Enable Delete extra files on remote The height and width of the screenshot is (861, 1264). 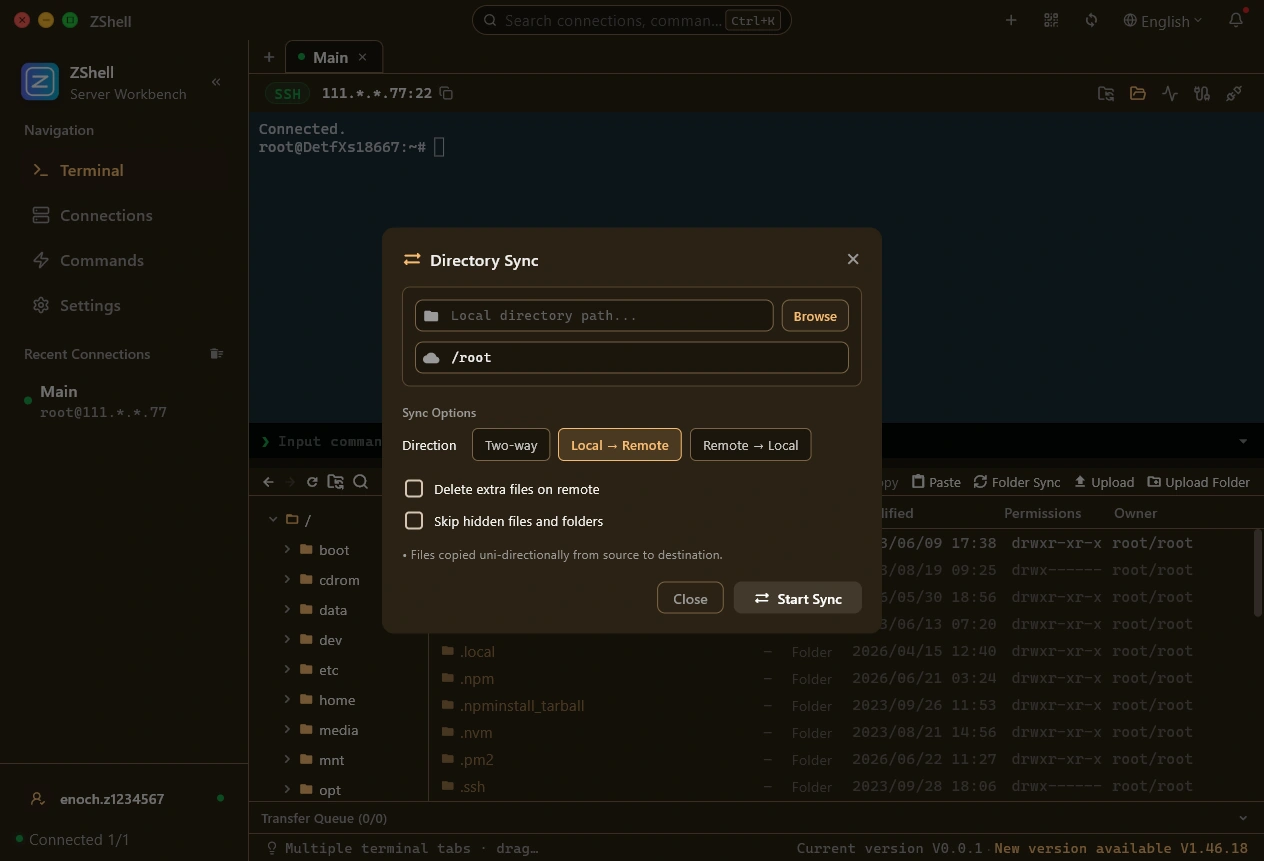click(414, 489)
